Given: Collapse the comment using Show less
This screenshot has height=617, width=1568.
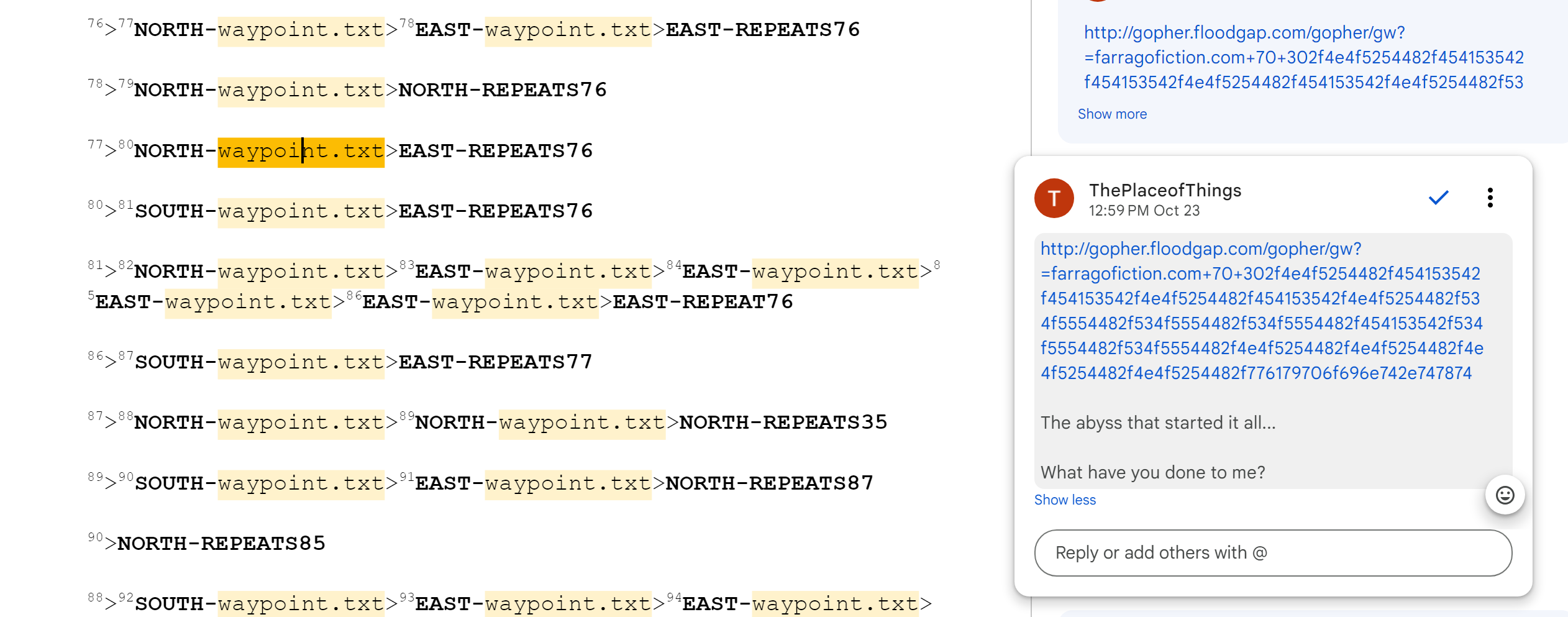Looking at the screenshot, I should pyautogui.click(x=1065, y=500).
